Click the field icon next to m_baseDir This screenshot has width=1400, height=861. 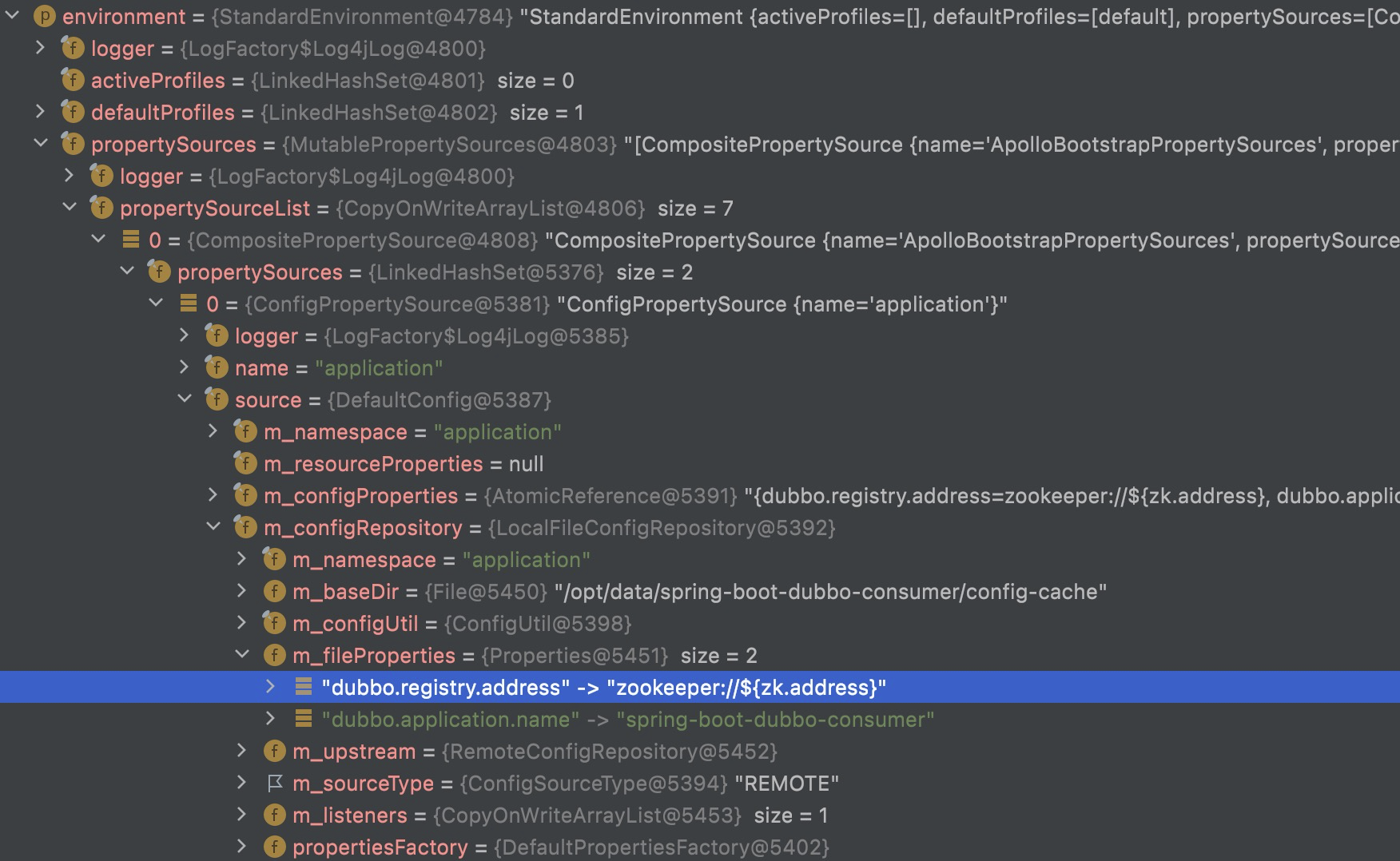[274, 591]
